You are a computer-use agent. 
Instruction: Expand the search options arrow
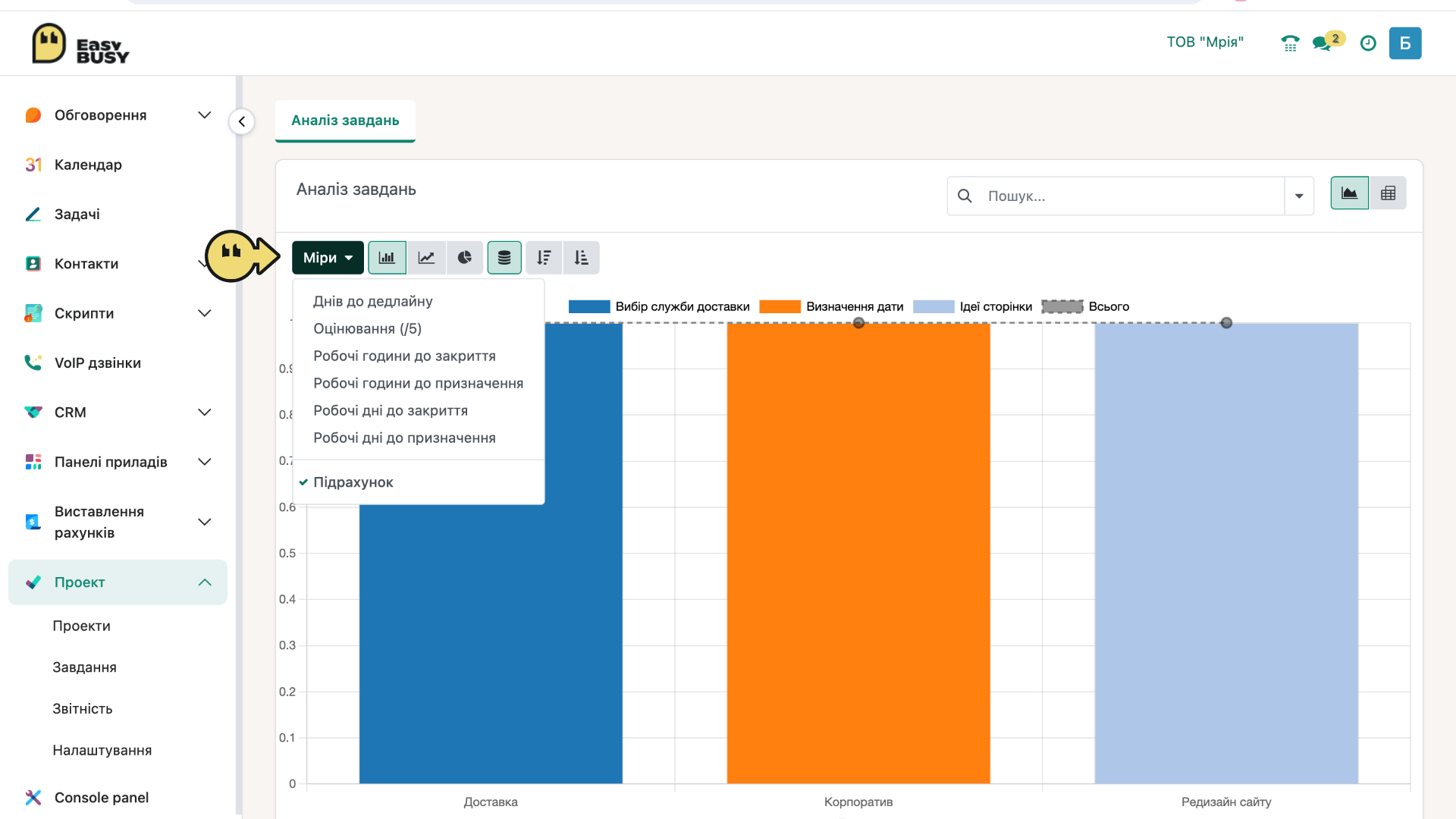point(1299,196)
